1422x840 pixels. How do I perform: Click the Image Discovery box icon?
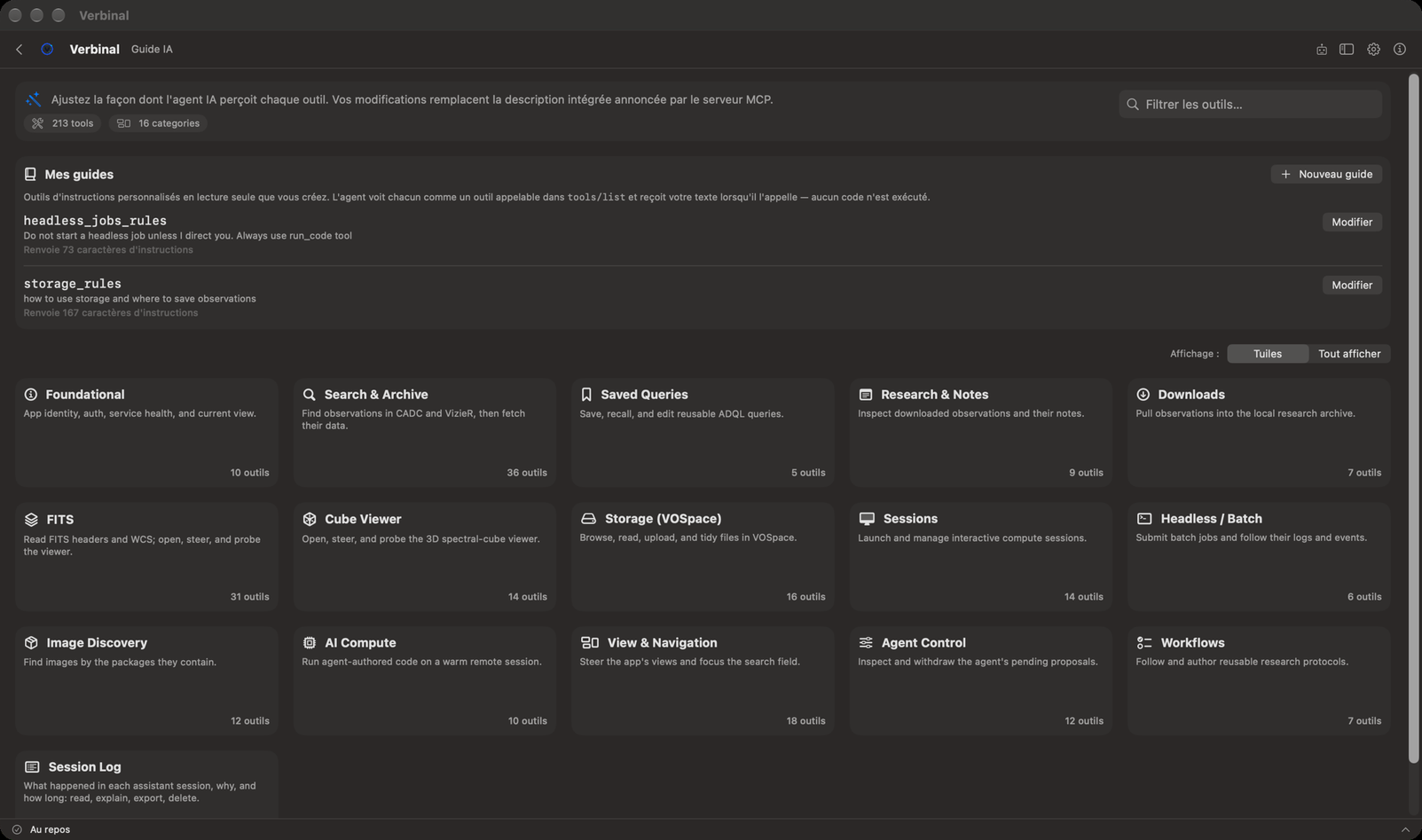pos(31,643)
